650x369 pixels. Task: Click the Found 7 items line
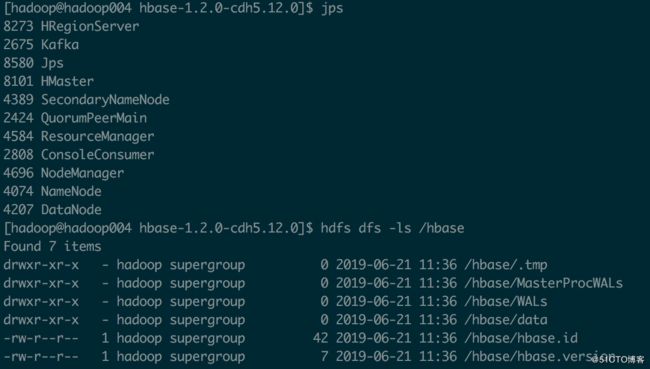52,246
